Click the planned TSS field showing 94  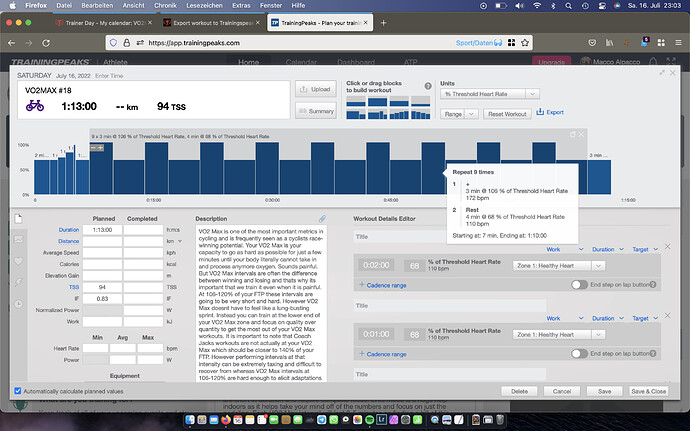point(103,287)
